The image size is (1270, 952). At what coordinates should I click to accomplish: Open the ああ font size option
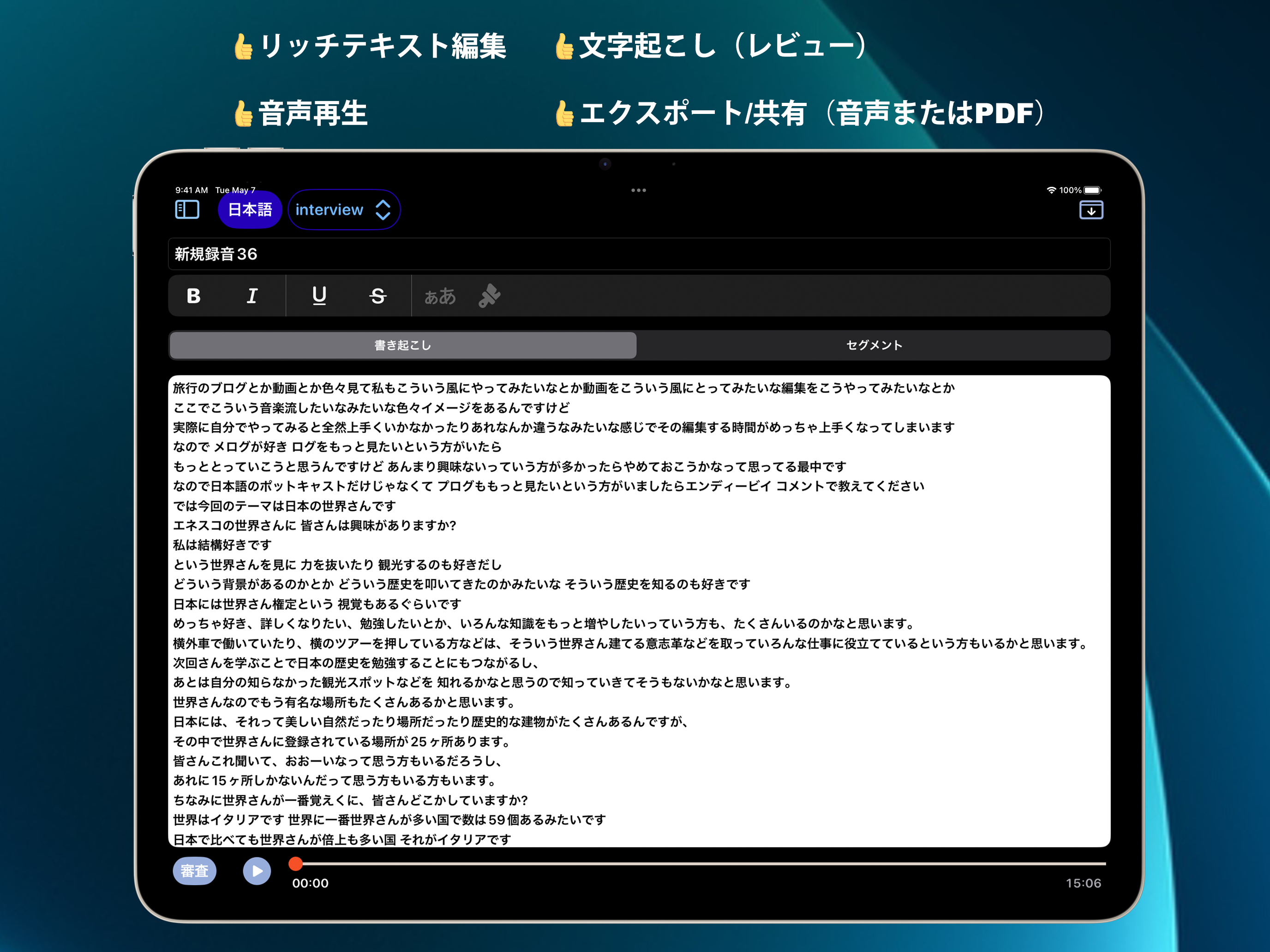(440, 296)
